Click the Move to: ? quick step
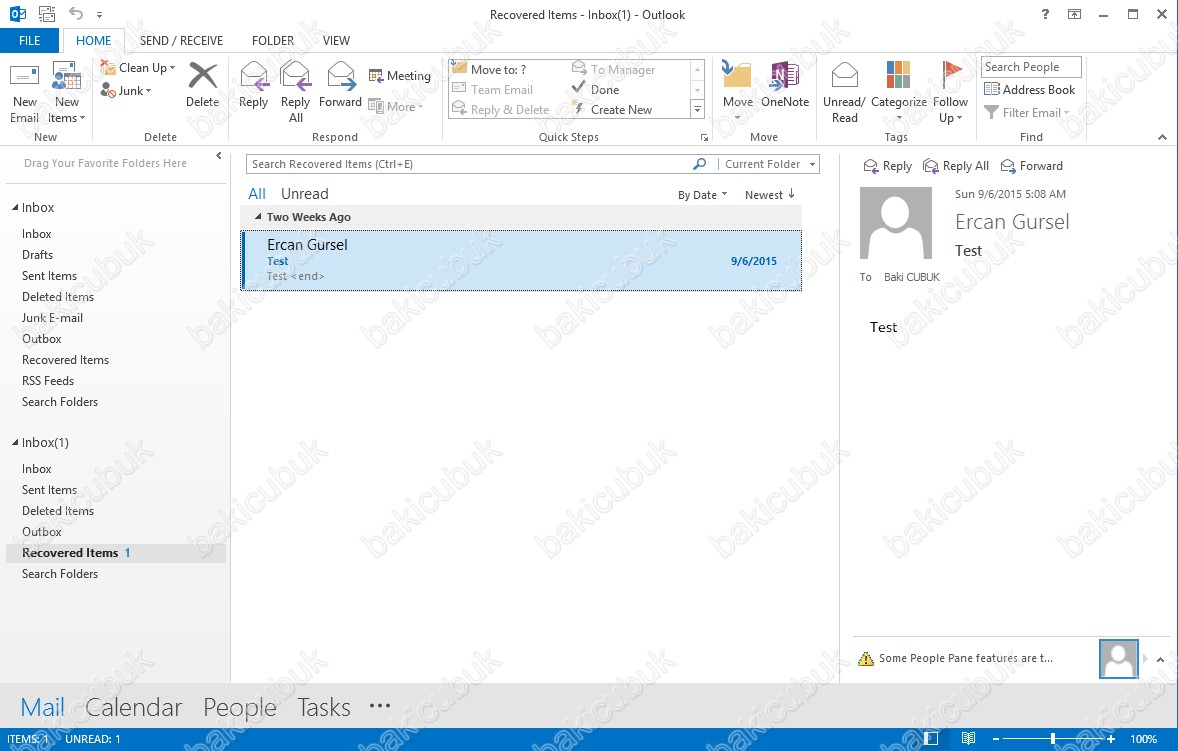 point(490,69)
